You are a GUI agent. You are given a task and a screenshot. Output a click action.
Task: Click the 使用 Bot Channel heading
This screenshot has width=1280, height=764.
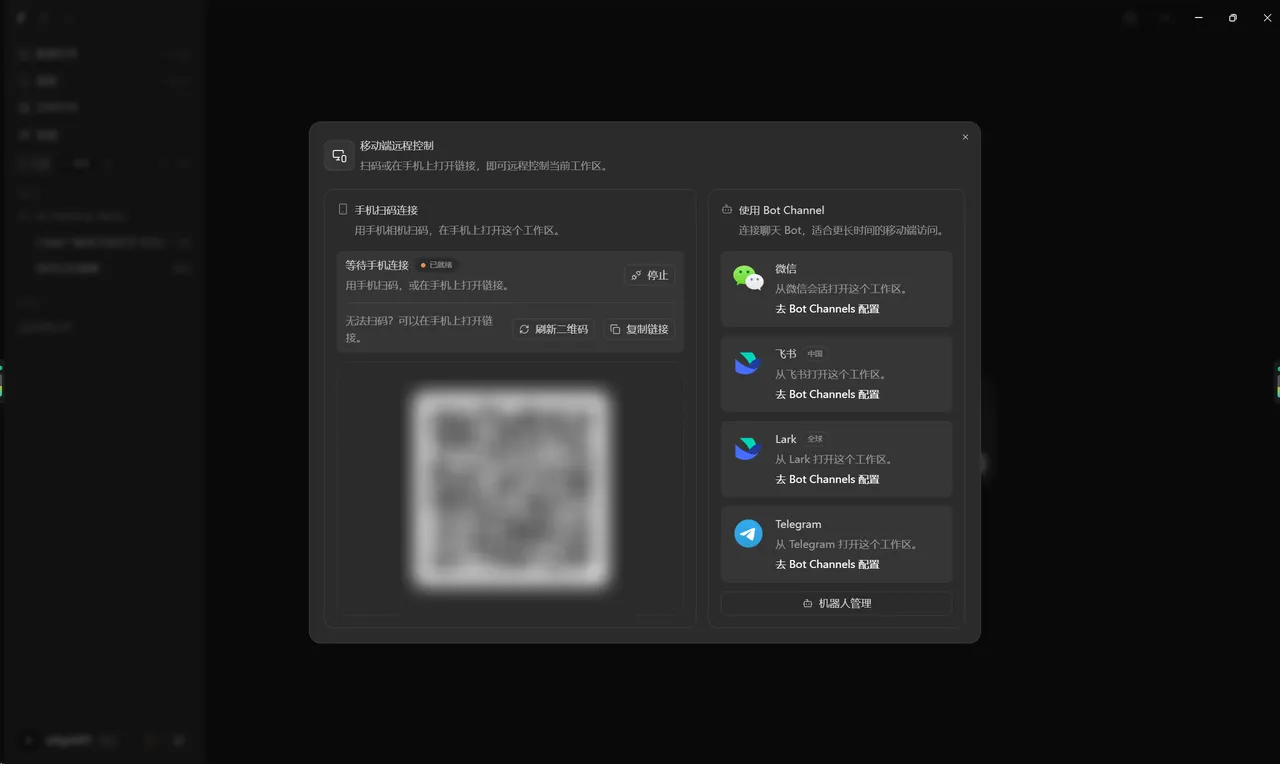[x=781, y=210]
